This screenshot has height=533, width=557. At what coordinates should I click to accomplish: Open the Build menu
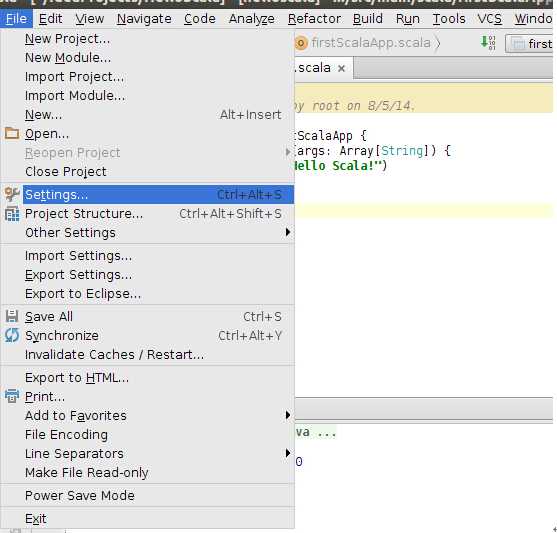pos(368,18)
